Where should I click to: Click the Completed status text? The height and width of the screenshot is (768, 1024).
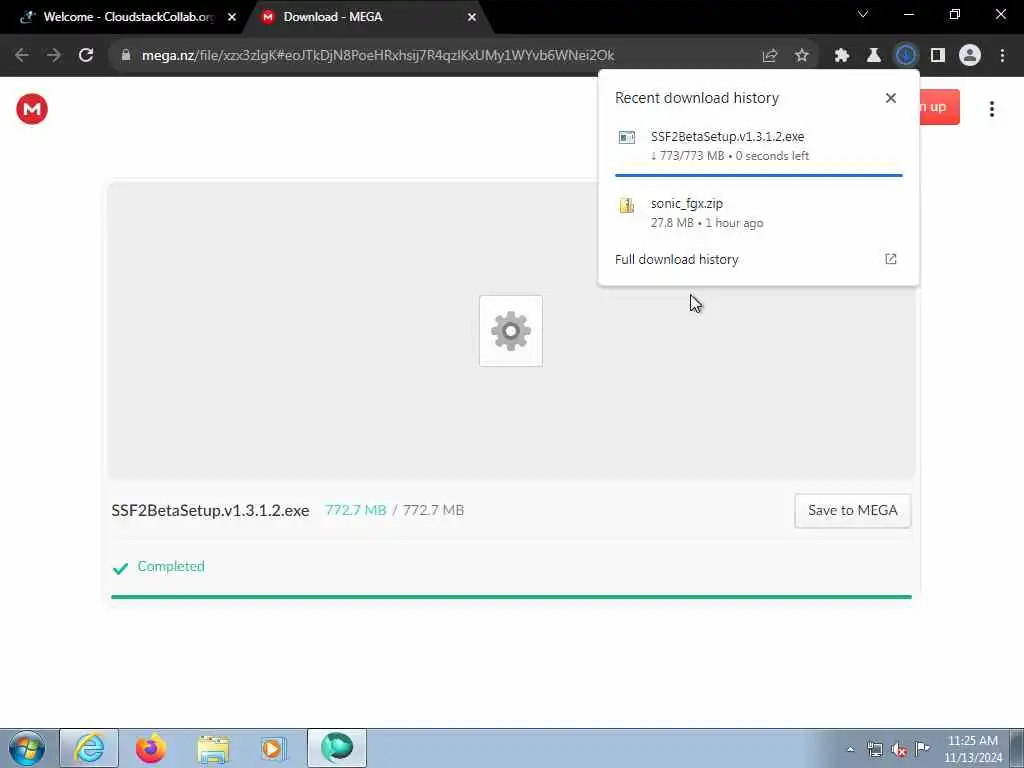point(171,566)
